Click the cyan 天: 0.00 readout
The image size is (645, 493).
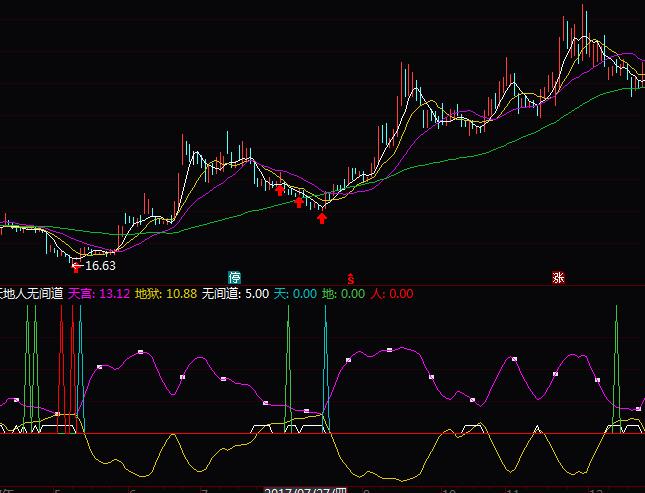295,294
